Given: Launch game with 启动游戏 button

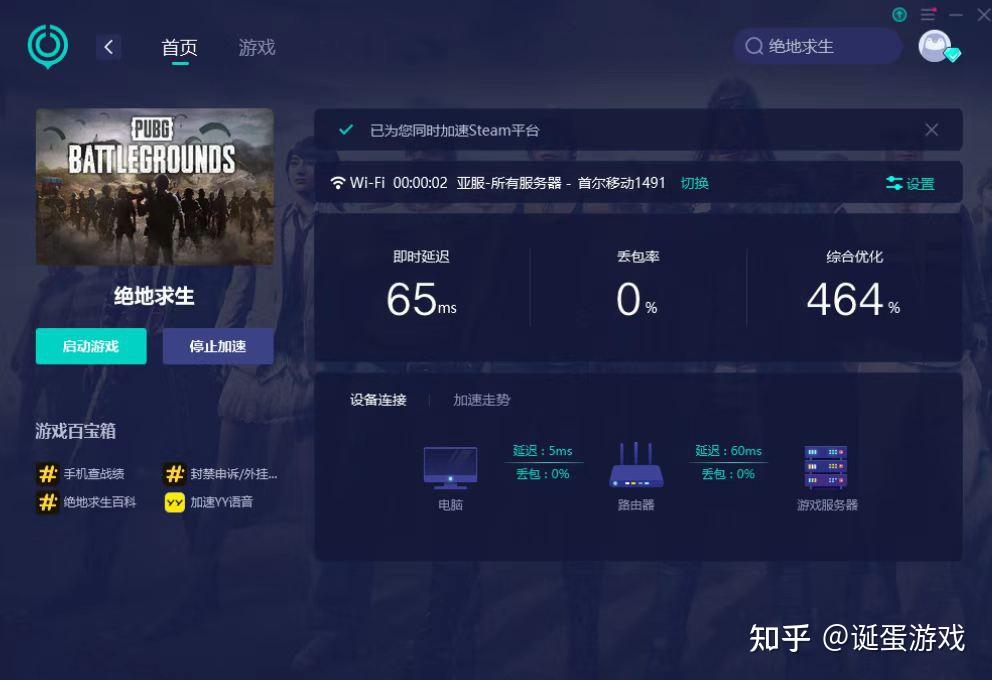Looking at the screenshot, I should pos(91,346).
